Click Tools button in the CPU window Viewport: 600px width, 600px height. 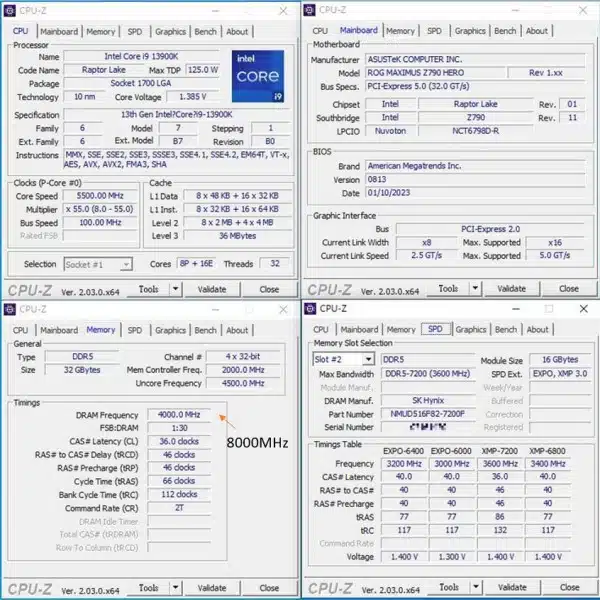point(148,289)
